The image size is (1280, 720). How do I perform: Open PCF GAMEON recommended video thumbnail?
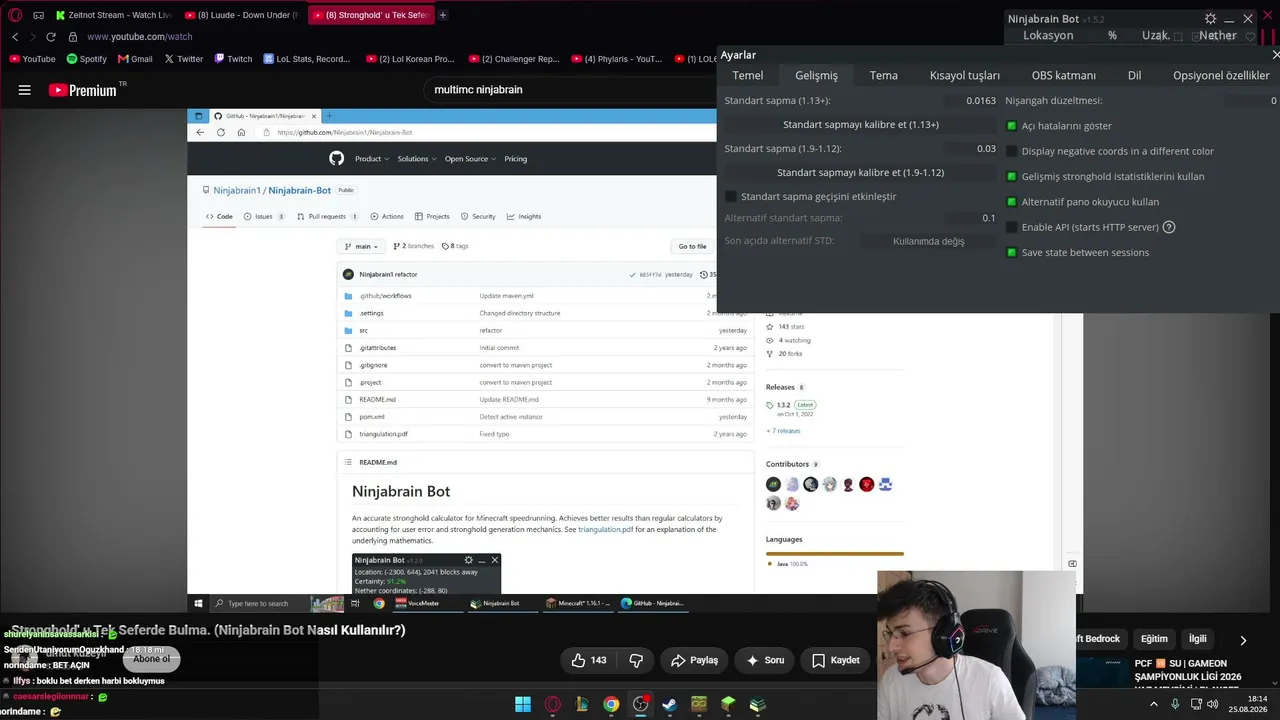point(1103,672)
